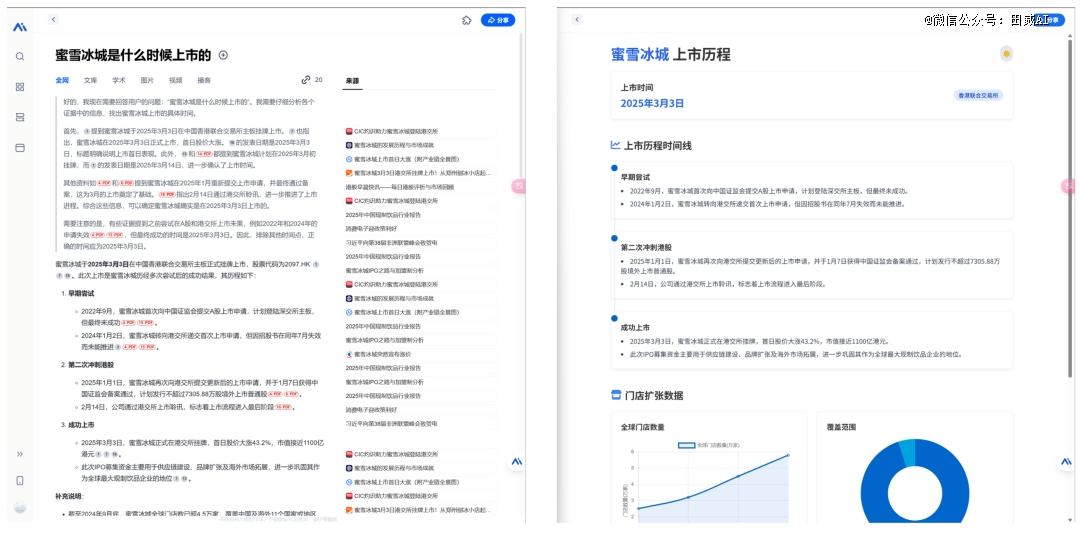Switch to the 学术 tab
1080x535 pixels.
tap(119, 81)
